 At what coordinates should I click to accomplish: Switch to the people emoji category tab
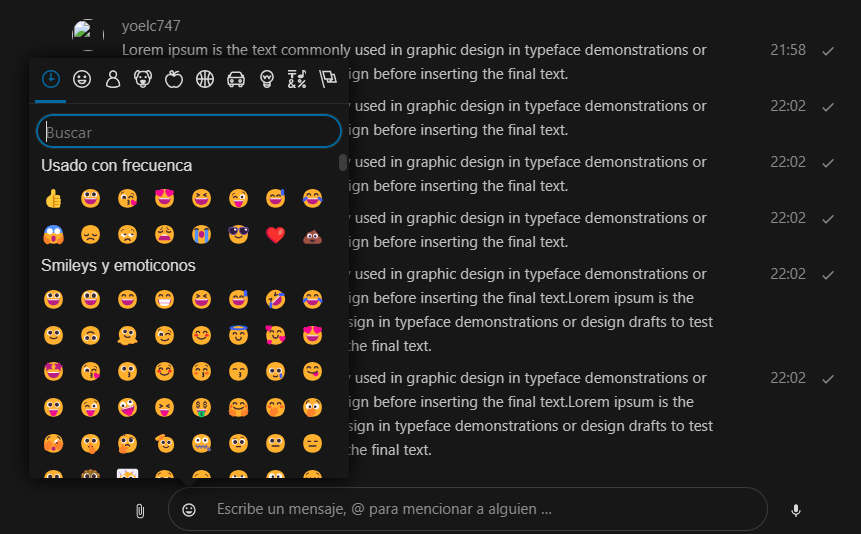coord(113,79)
